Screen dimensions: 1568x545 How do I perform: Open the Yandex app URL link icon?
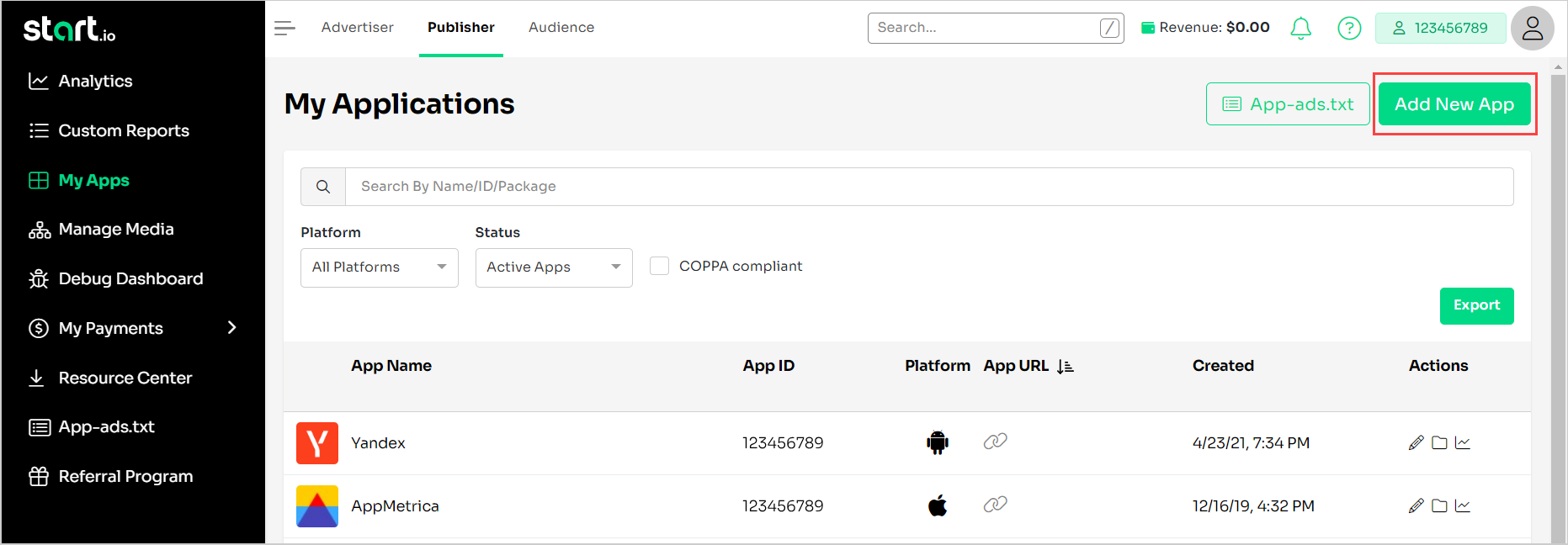[995, 442]
